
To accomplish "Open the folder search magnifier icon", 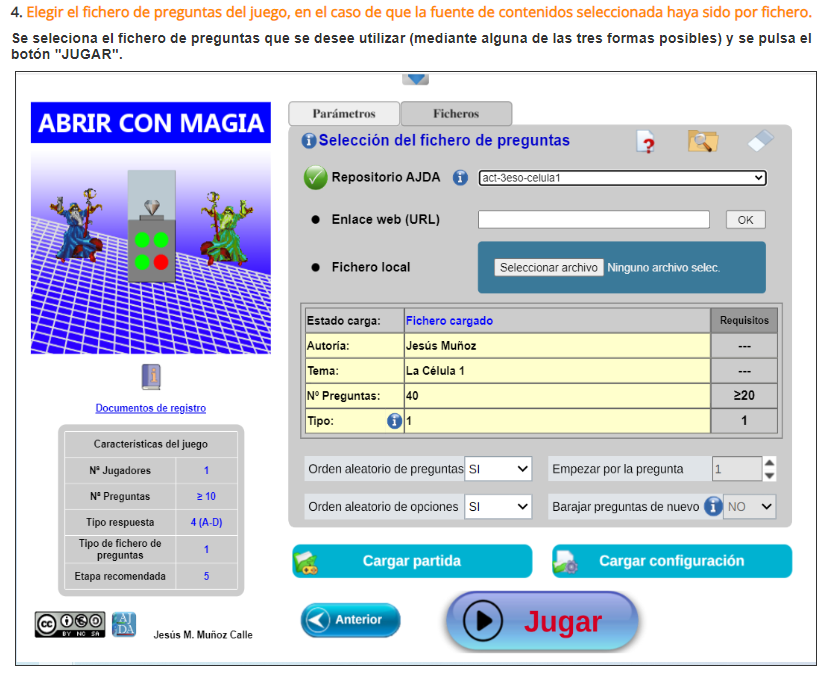I will coord(703,142).
